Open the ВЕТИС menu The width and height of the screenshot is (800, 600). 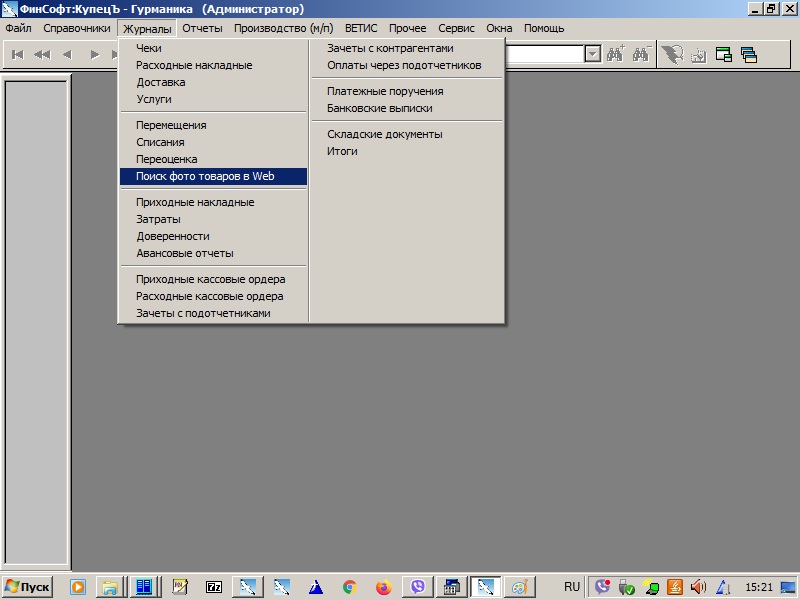pyautogui.click(x=361, y=28)
